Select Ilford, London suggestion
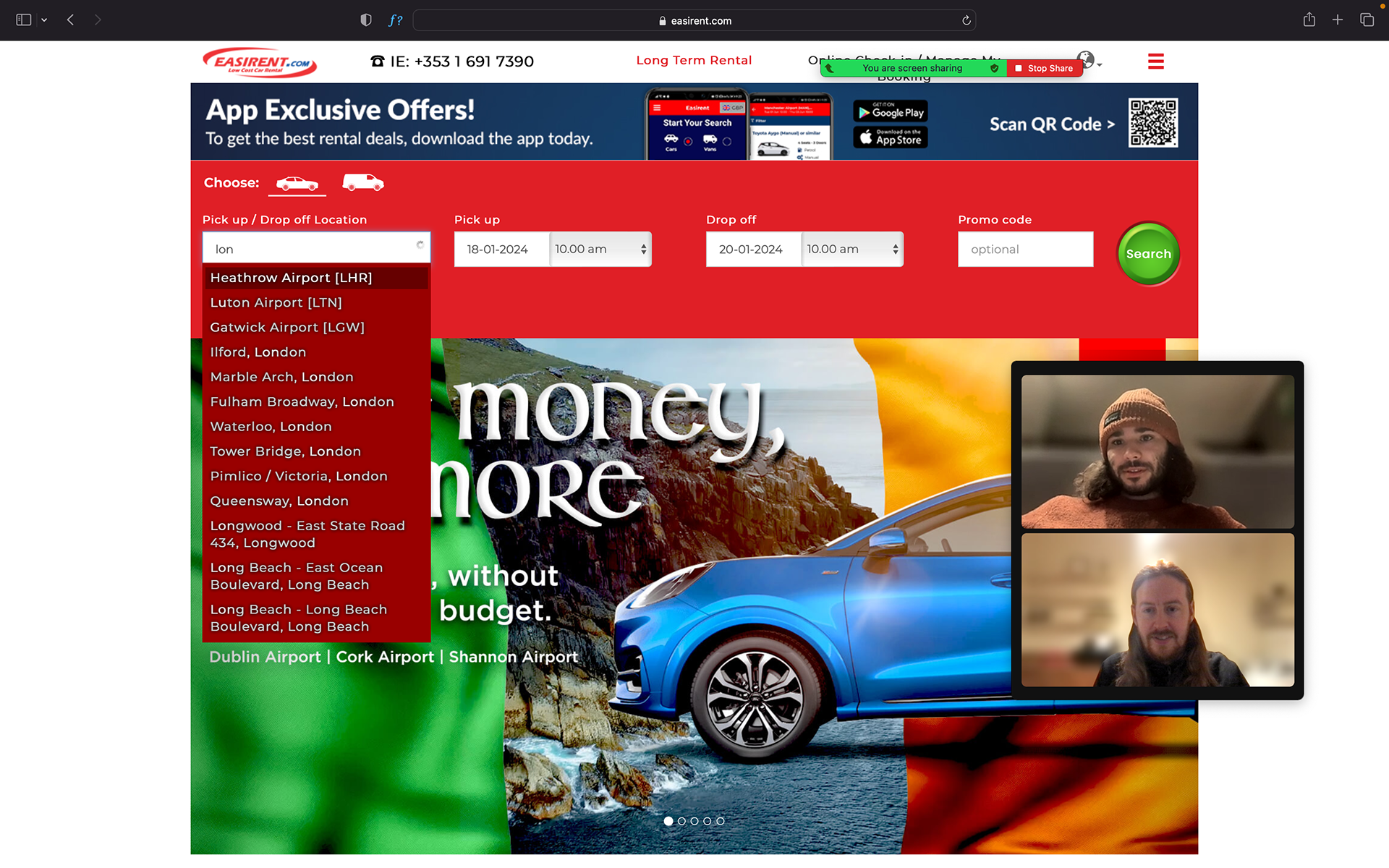The height and width of the screenshot is (868, 1389). point(316,352)
